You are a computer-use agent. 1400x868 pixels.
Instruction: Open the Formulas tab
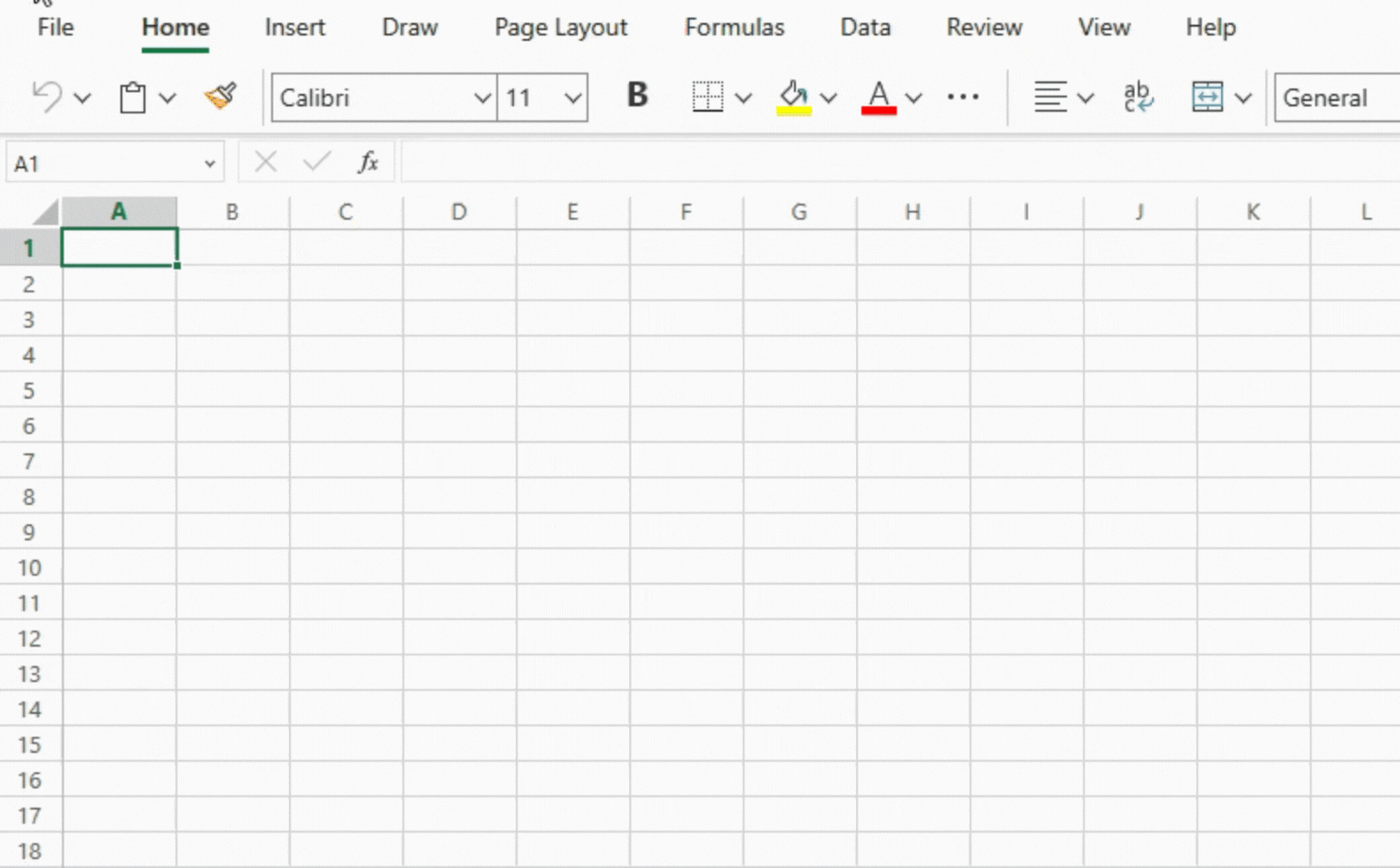[735, 27]
